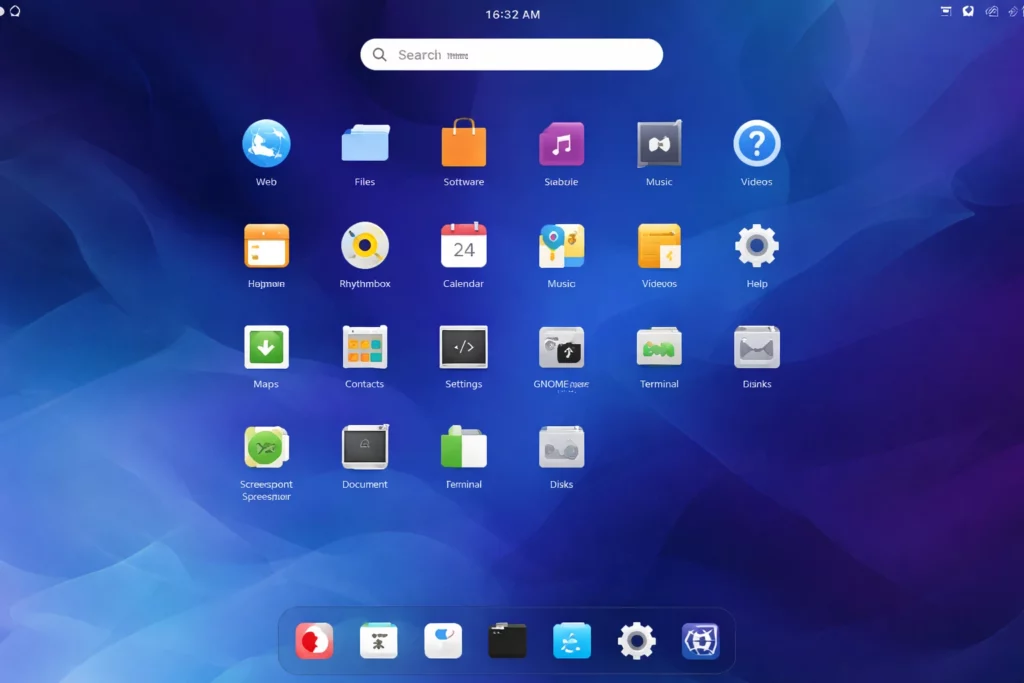Click the "Software" label
Viewport: 1024px width, 683px height.
pos(464,182)
